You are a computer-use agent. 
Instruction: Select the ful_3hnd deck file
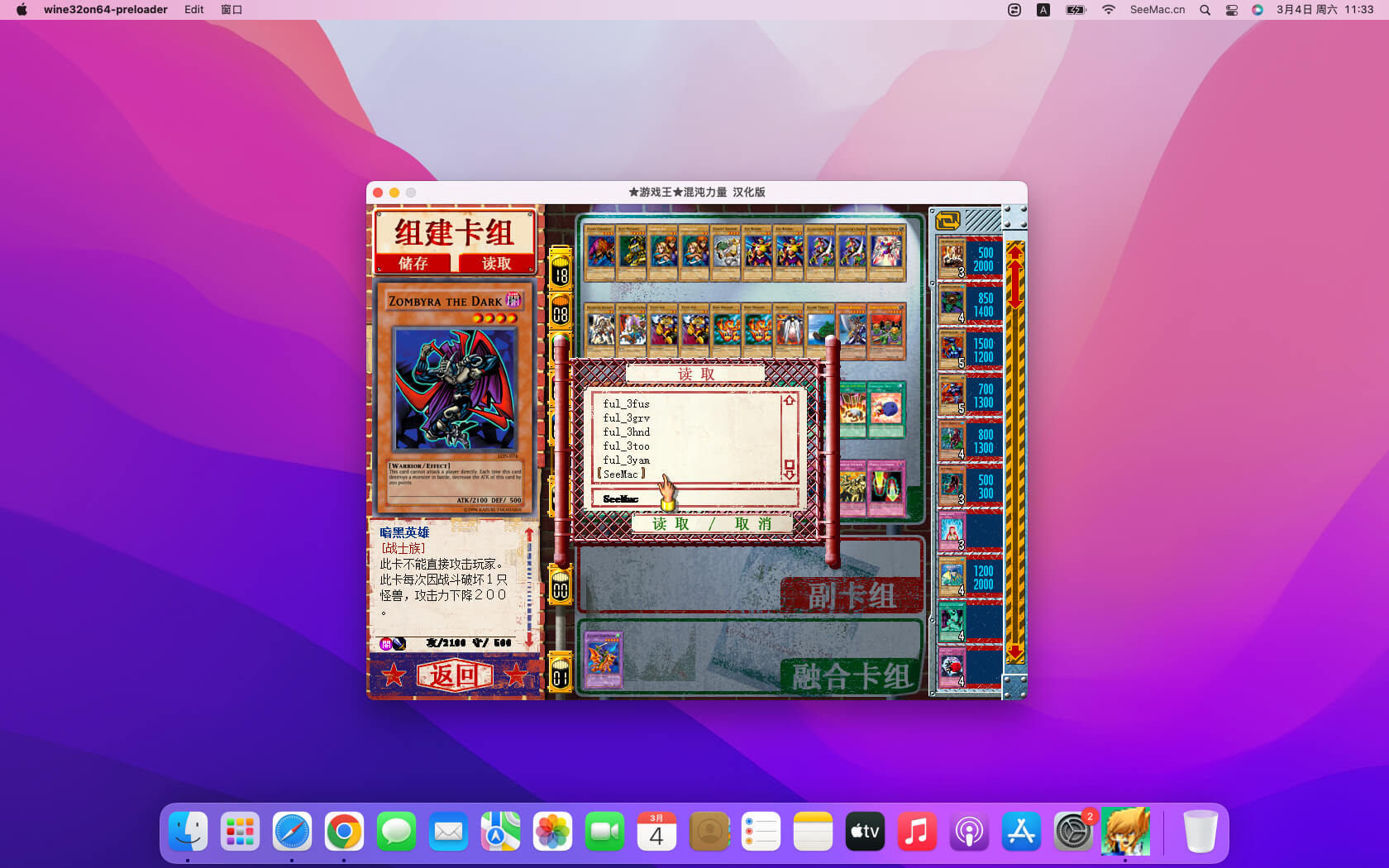click(626, 432)
